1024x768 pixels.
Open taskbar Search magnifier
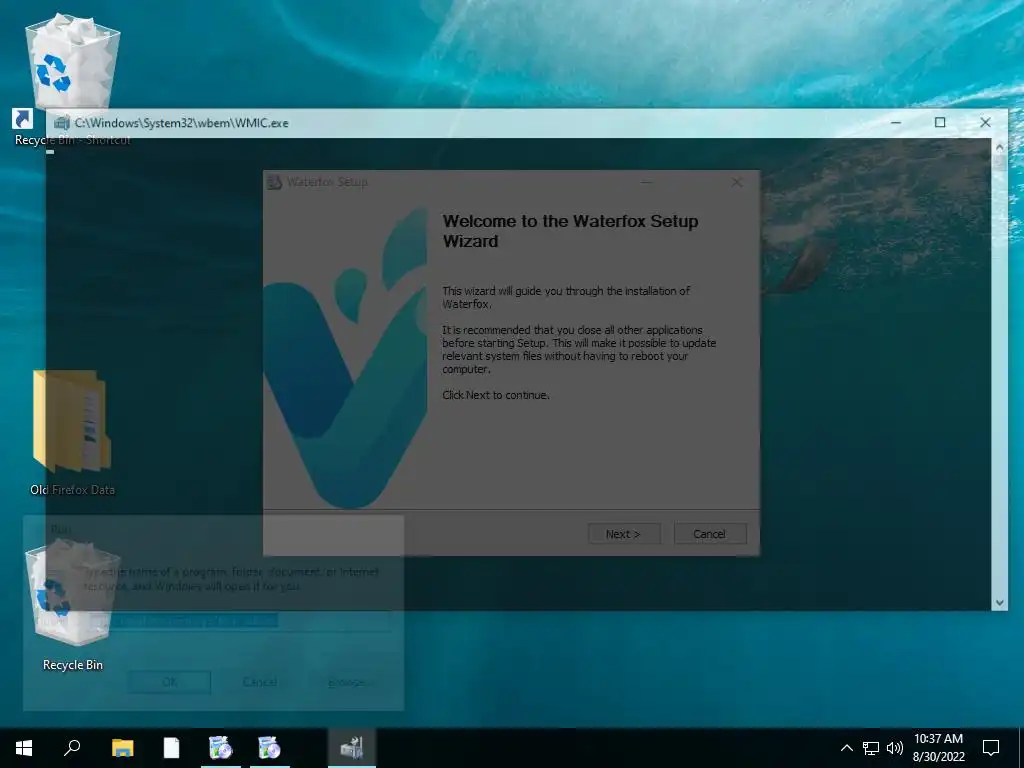72,748
